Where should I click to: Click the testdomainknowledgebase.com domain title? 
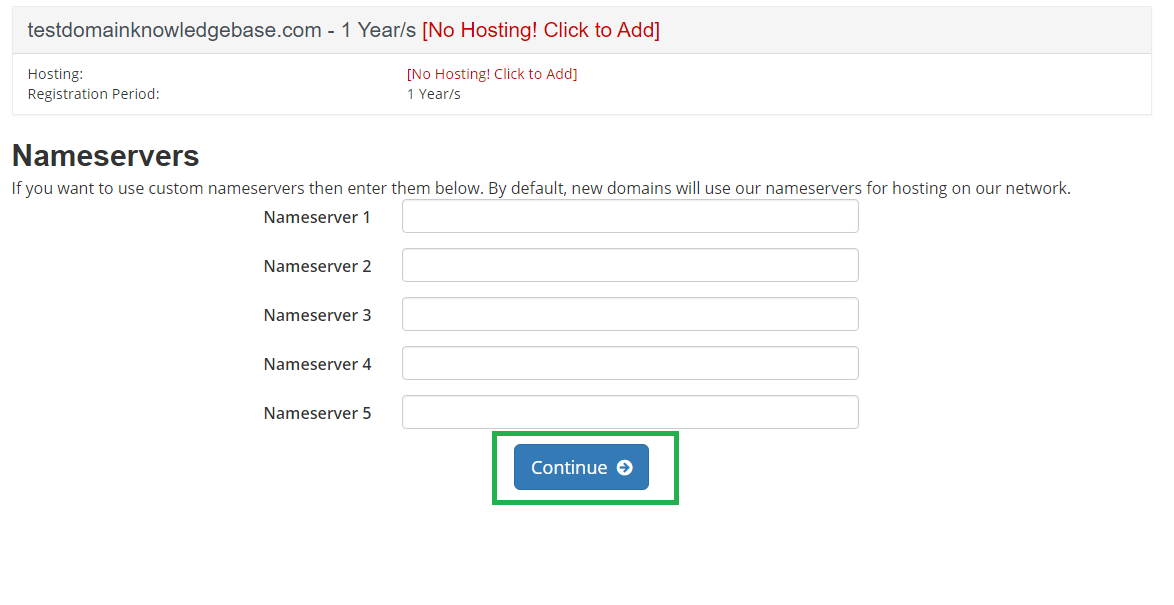[x=174, y=30]
